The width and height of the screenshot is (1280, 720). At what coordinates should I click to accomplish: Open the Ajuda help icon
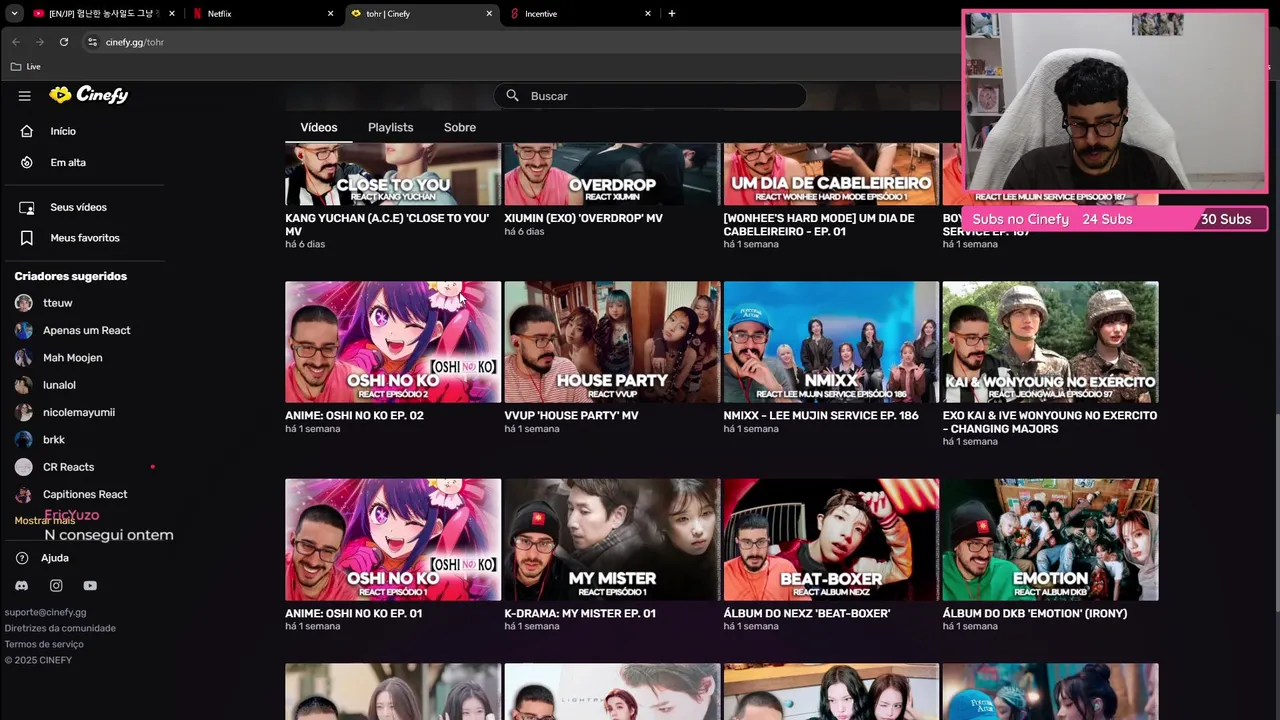[22, 558]
